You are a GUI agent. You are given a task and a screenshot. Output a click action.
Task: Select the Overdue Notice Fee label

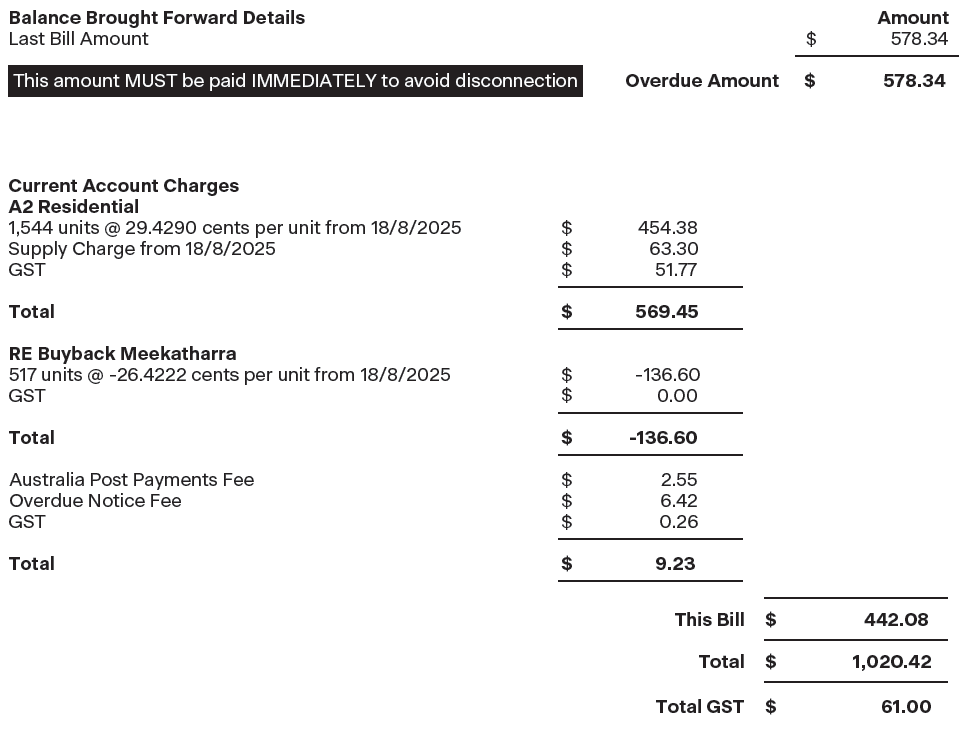coord(95,501)
